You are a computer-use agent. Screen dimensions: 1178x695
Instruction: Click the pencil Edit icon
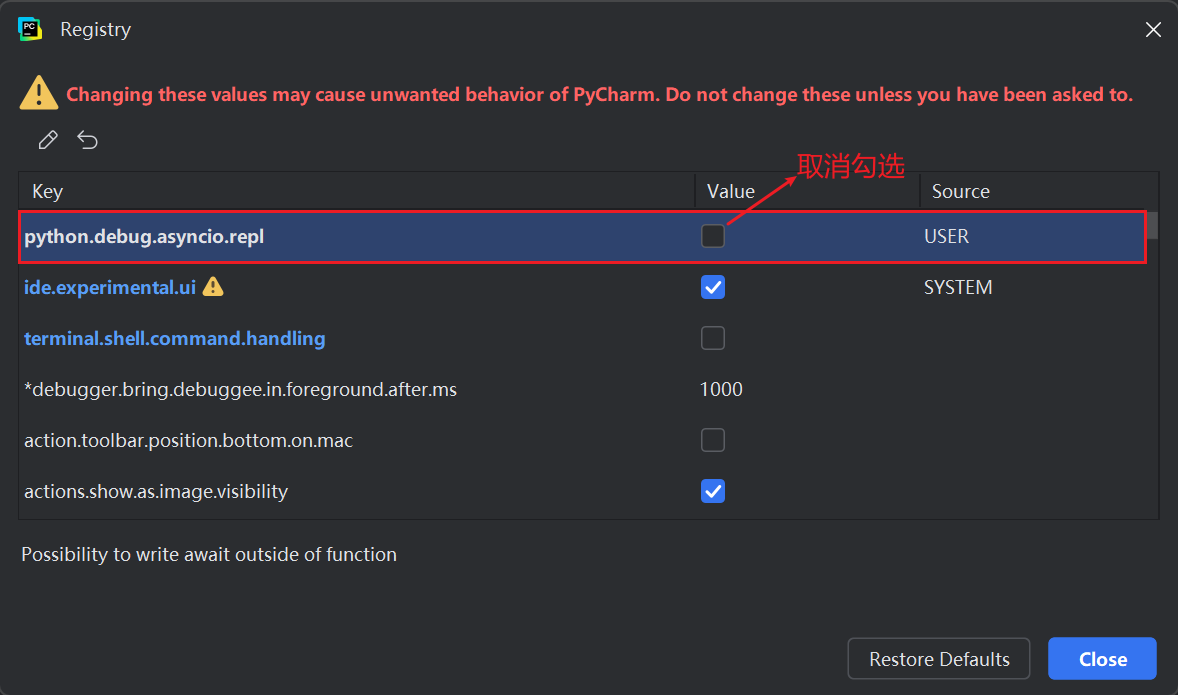pyautogui.click(x=48, y=140)
